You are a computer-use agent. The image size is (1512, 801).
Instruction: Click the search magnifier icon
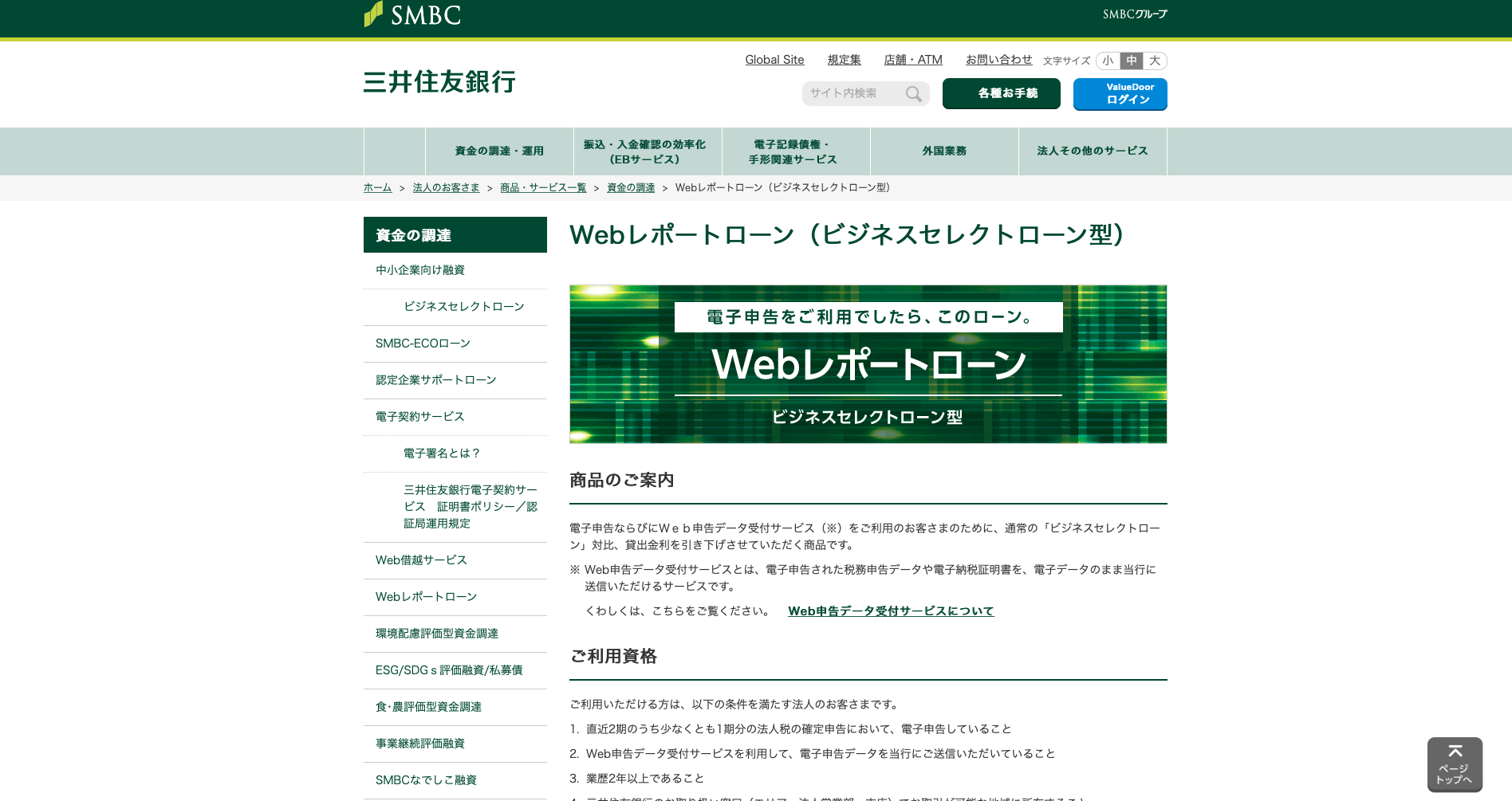tap(914, 94)
